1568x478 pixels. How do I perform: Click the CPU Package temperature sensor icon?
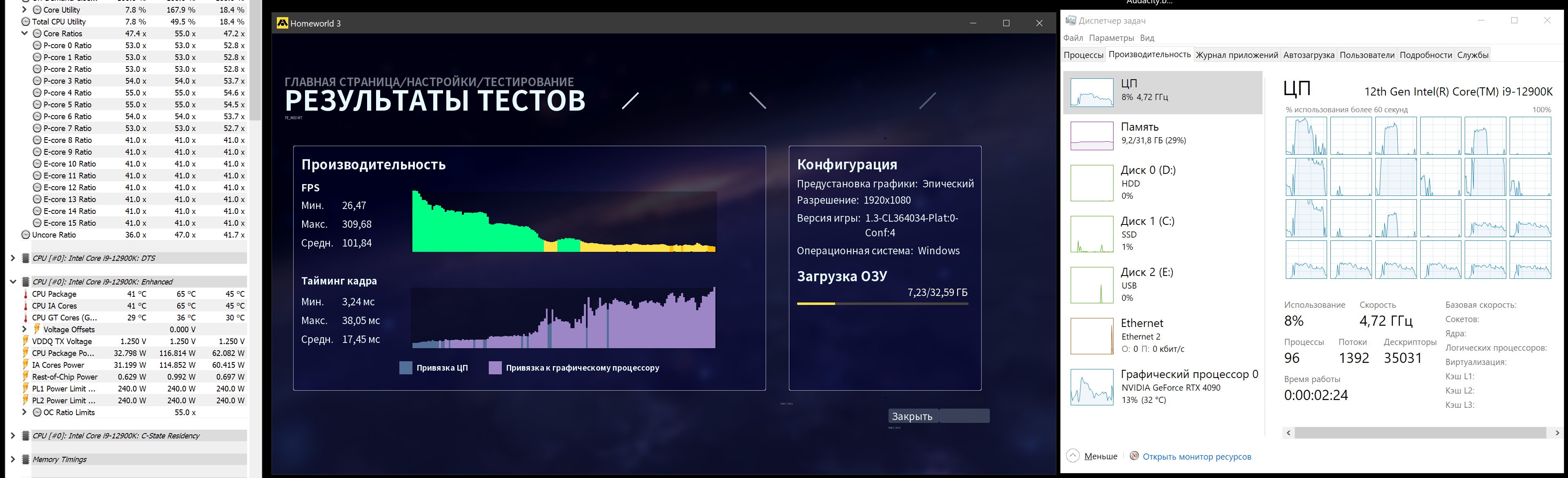click(x=26, y=294)
